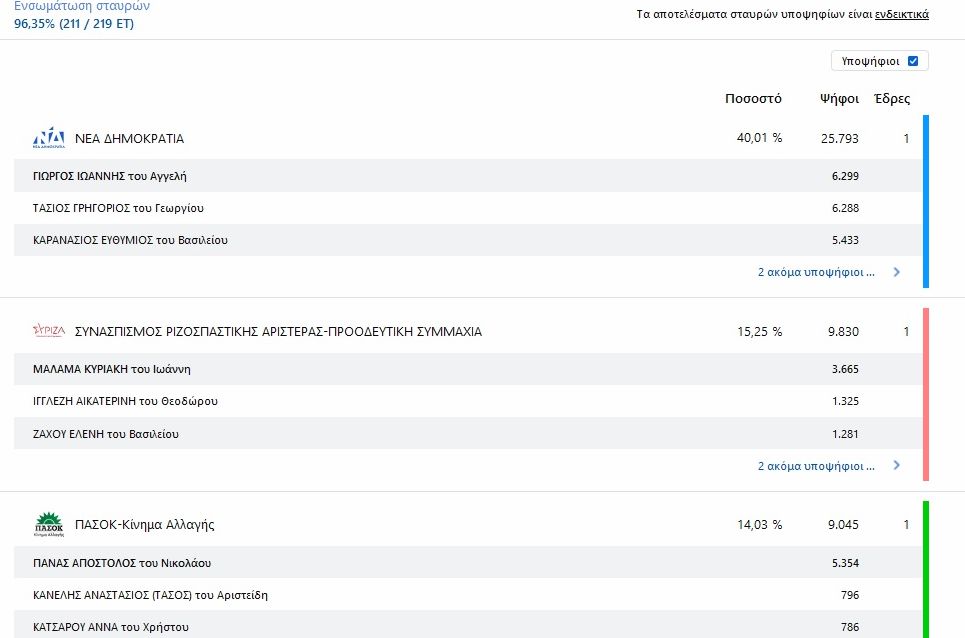The height and width of the screenshot is (638, 965).
Task: Click the SYRIZA party logo
Action: tap(49, 331)
